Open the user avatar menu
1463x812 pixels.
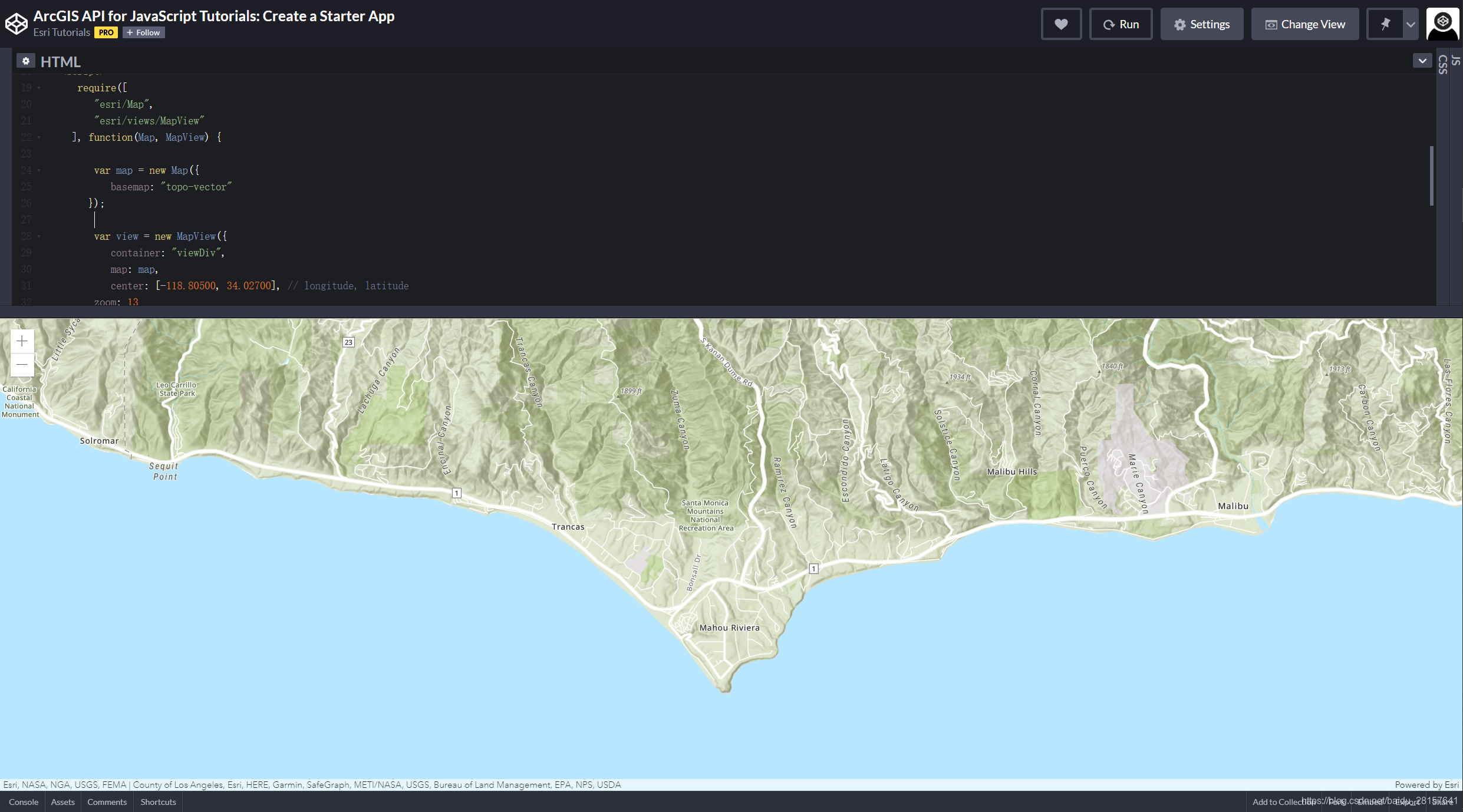click(1442, 24)
